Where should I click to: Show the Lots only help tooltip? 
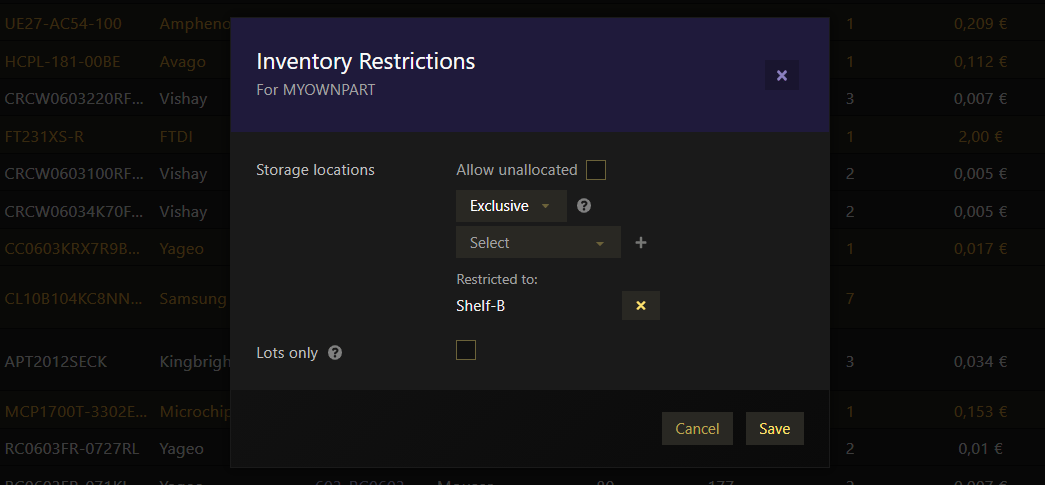335,353
